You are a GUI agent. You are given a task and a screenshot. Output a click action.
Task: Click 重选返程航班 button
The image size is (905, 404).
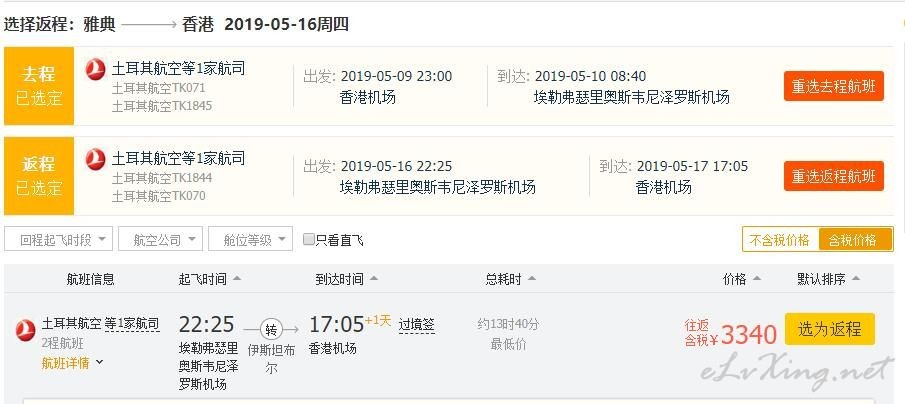click(833, 176)
